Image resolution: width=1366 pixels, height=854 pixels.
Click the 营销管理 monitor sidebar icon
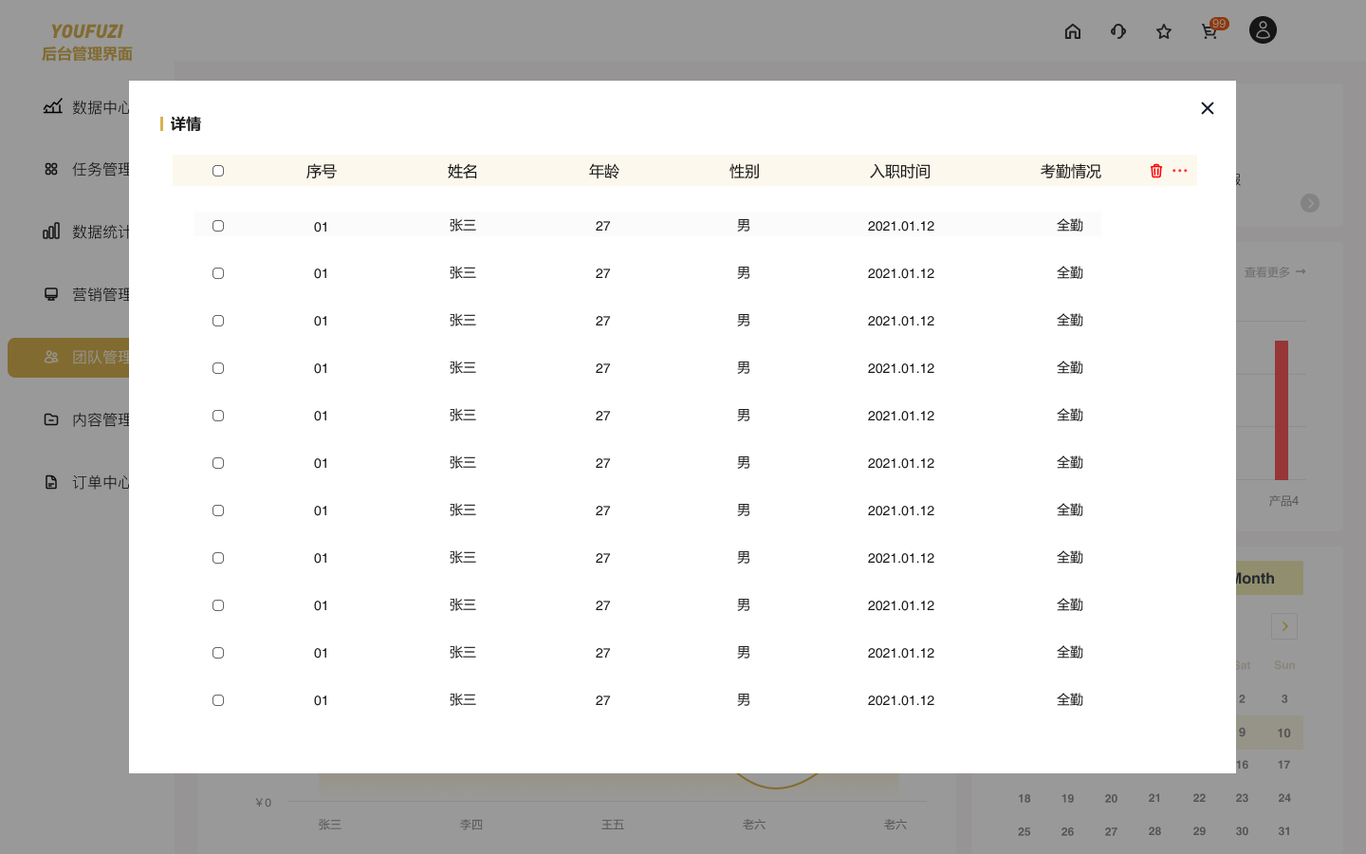[51, 294]
